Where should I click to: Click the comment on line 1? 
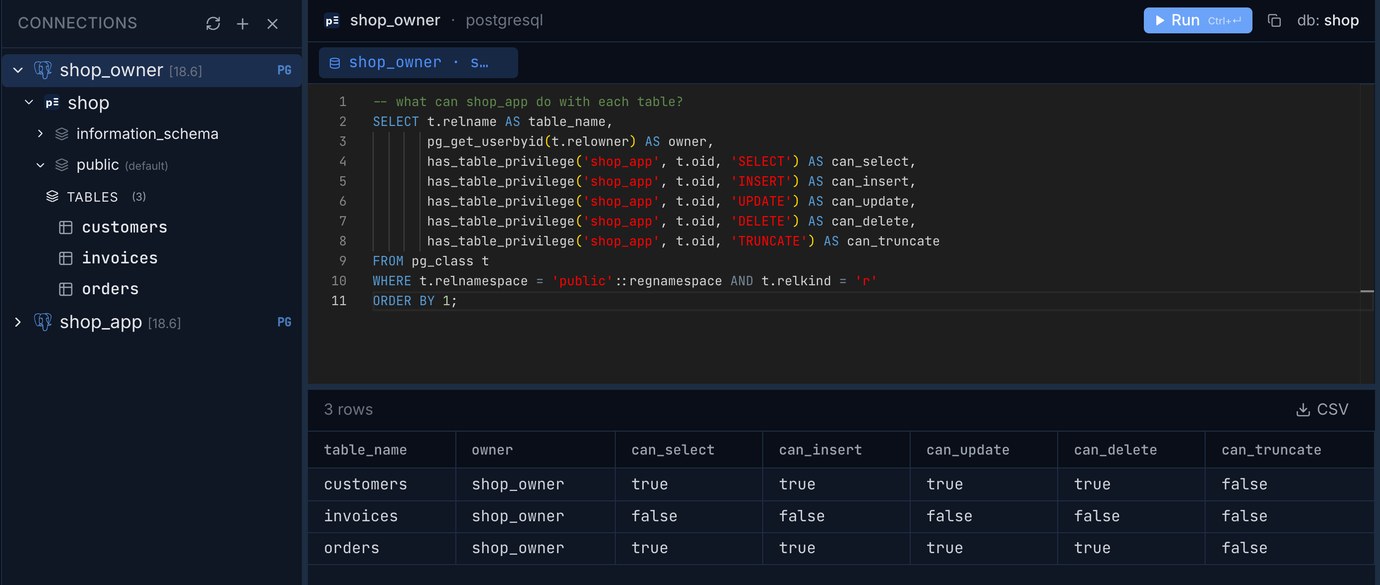coord(527,102)
